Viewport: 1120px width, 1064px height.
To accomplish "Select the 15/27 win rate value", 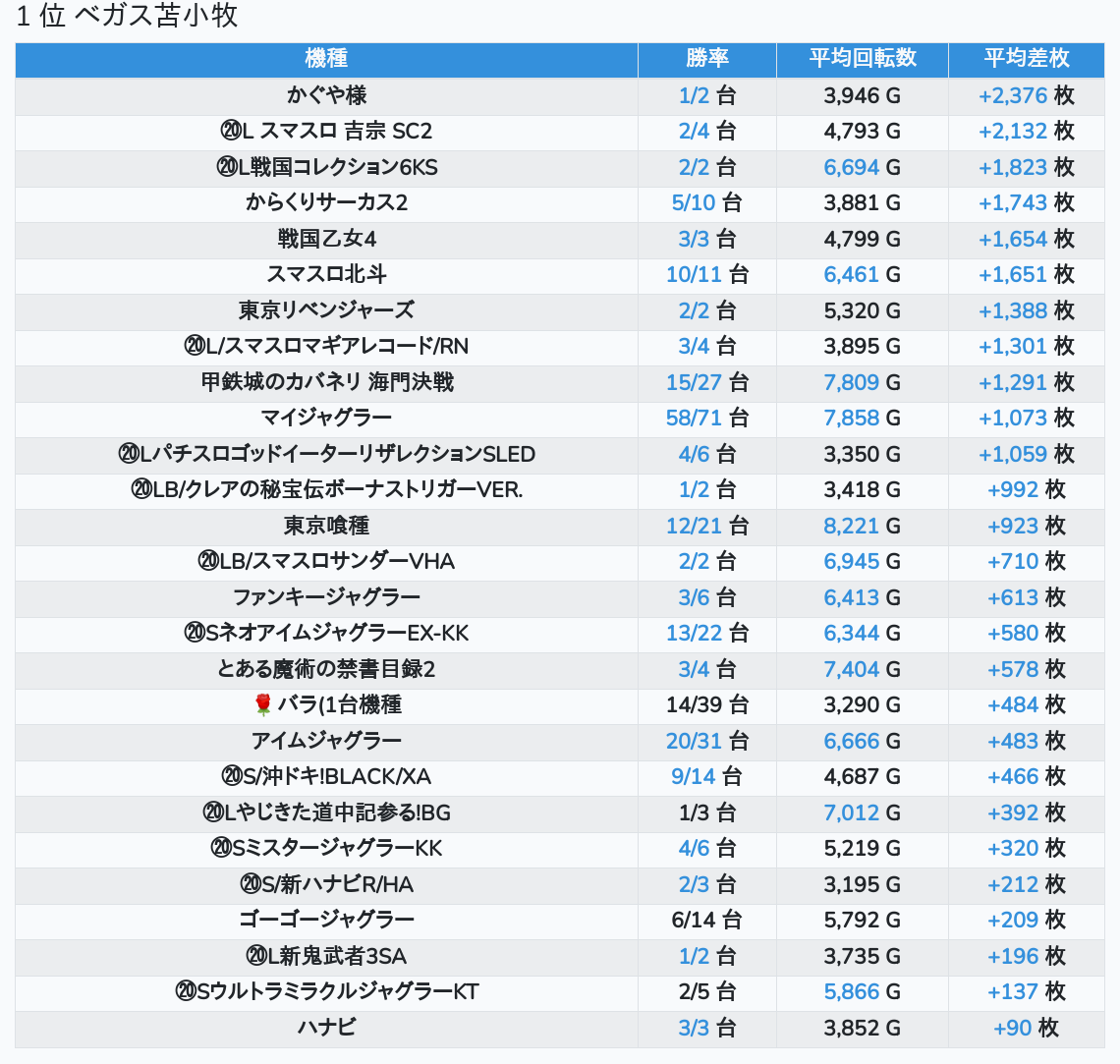I will pyautogui.click(x=707, y=382).
